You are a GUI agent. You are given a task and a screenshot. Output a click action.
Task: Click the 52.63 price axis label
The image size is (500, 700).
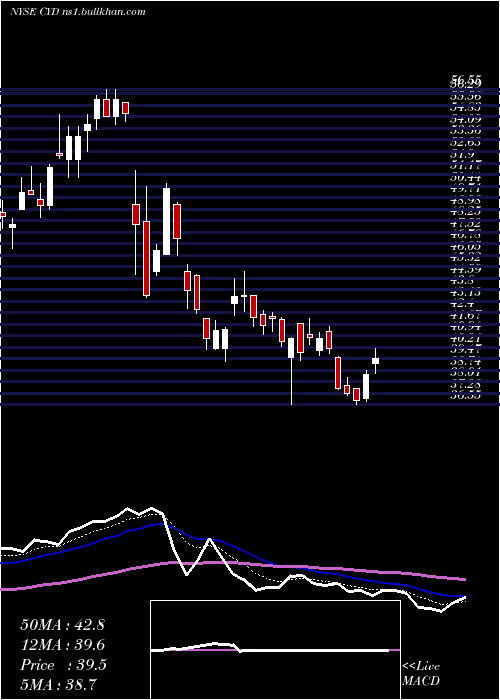pos(465,143)
